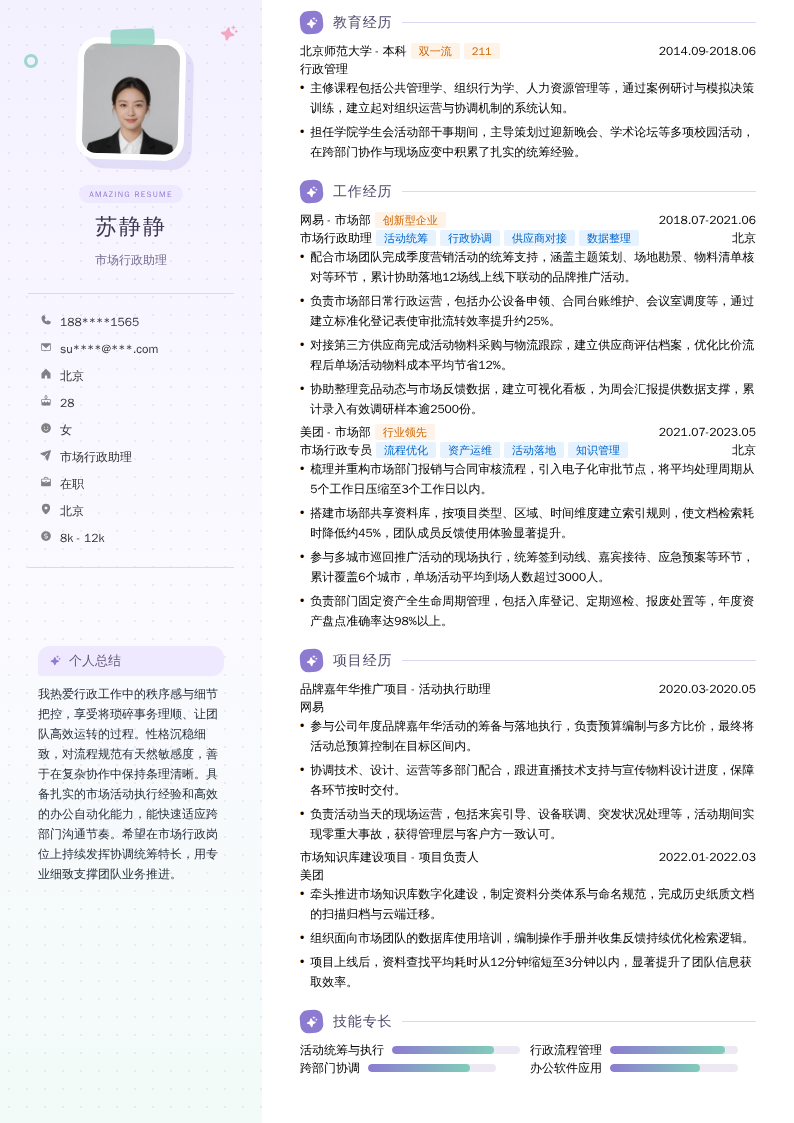This screenshot has height=1123, width=794.
Task: Click the 211 tag
Action: pos(482,51)
